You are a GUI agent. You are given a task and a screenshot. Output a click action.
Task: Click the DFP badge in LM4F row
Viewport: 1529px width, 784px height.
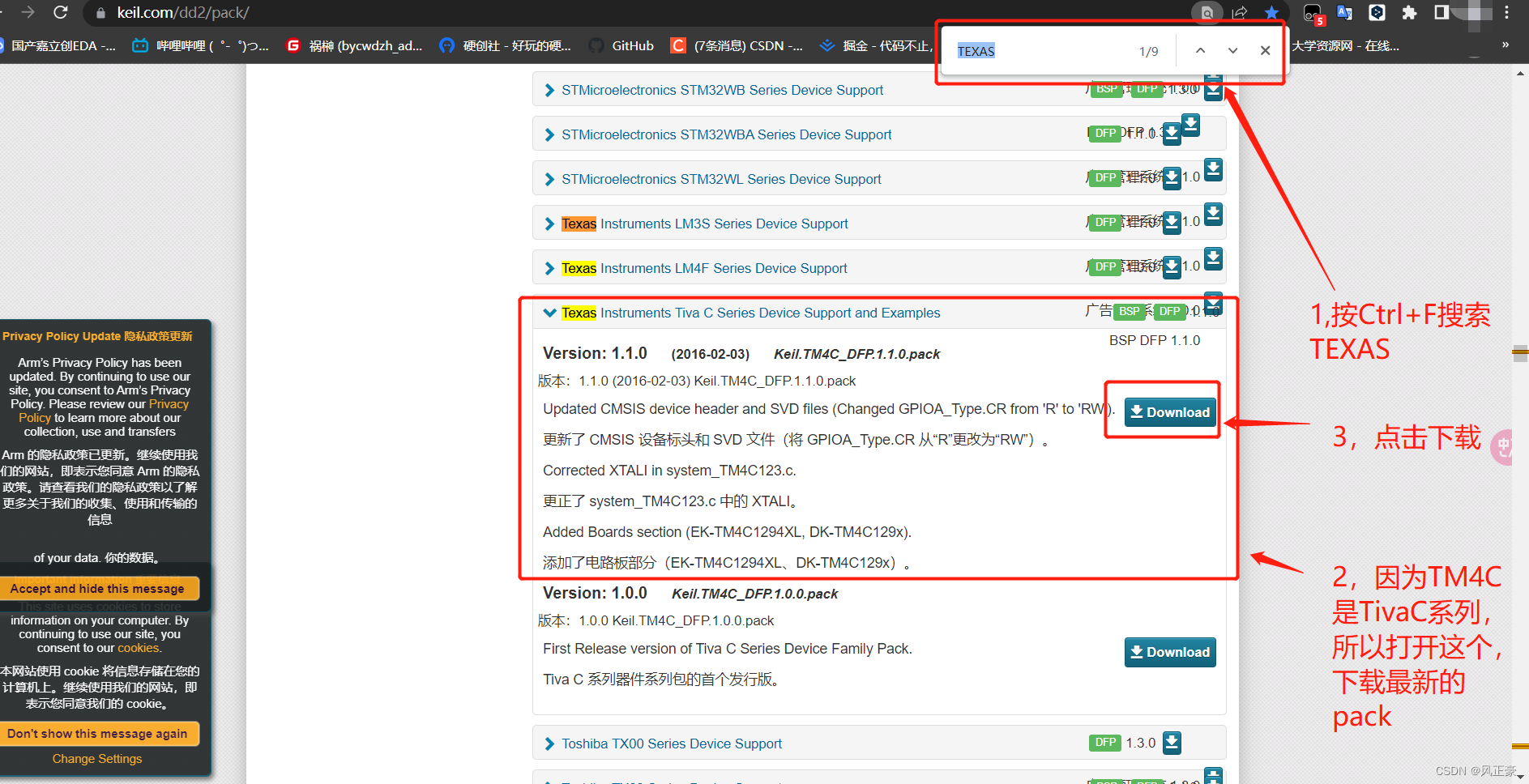pyautogui.click(x=1105, y=266)
